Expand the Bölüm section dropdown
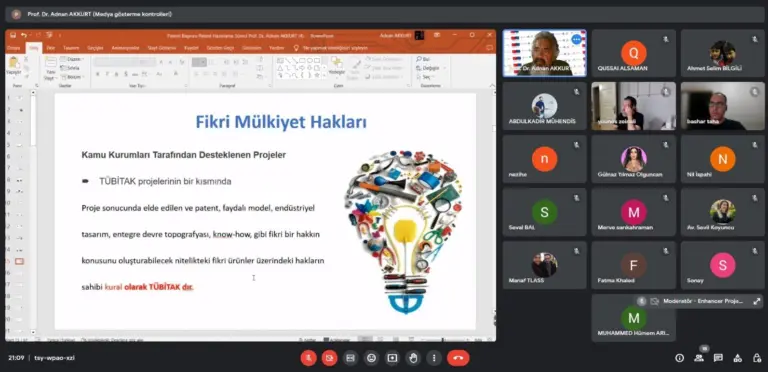This screenshot has width=768, height=372. (x=72, y=77)
